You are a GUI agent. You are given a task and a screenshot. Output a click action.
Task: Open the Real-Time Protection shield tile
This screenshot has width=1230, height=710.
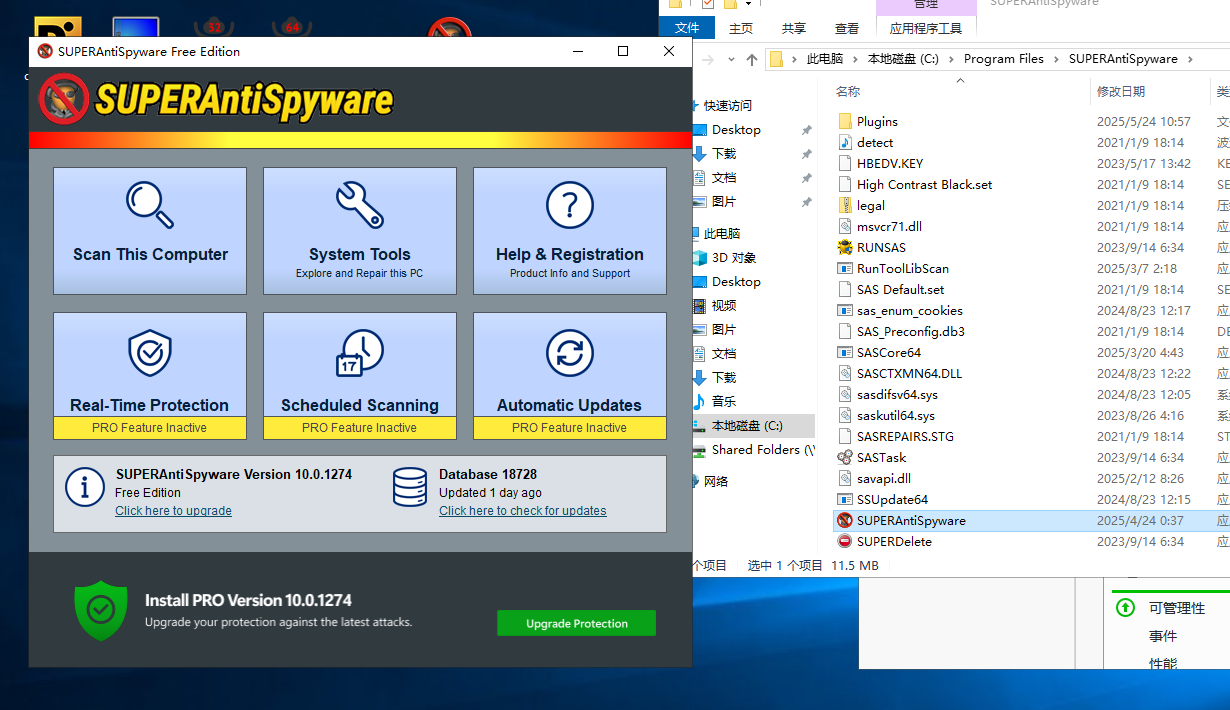click(150, 376)
